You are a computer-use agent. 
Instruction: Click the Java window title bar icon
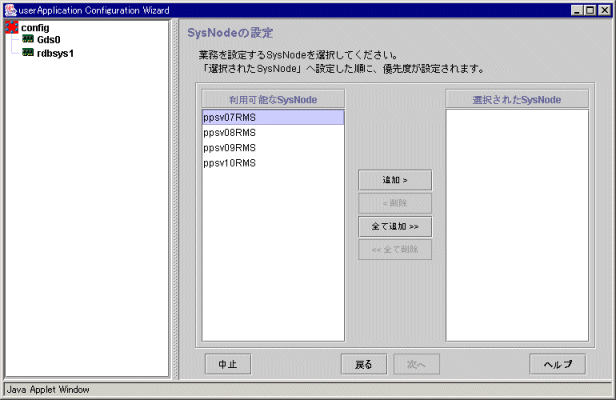[10, 9]
